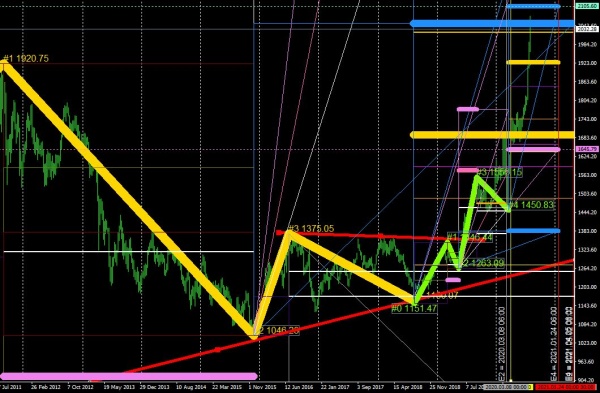Select the E2 = 2020.03.08 06:00 vertical label
600x393 pixels.
(x=502, y=343)
